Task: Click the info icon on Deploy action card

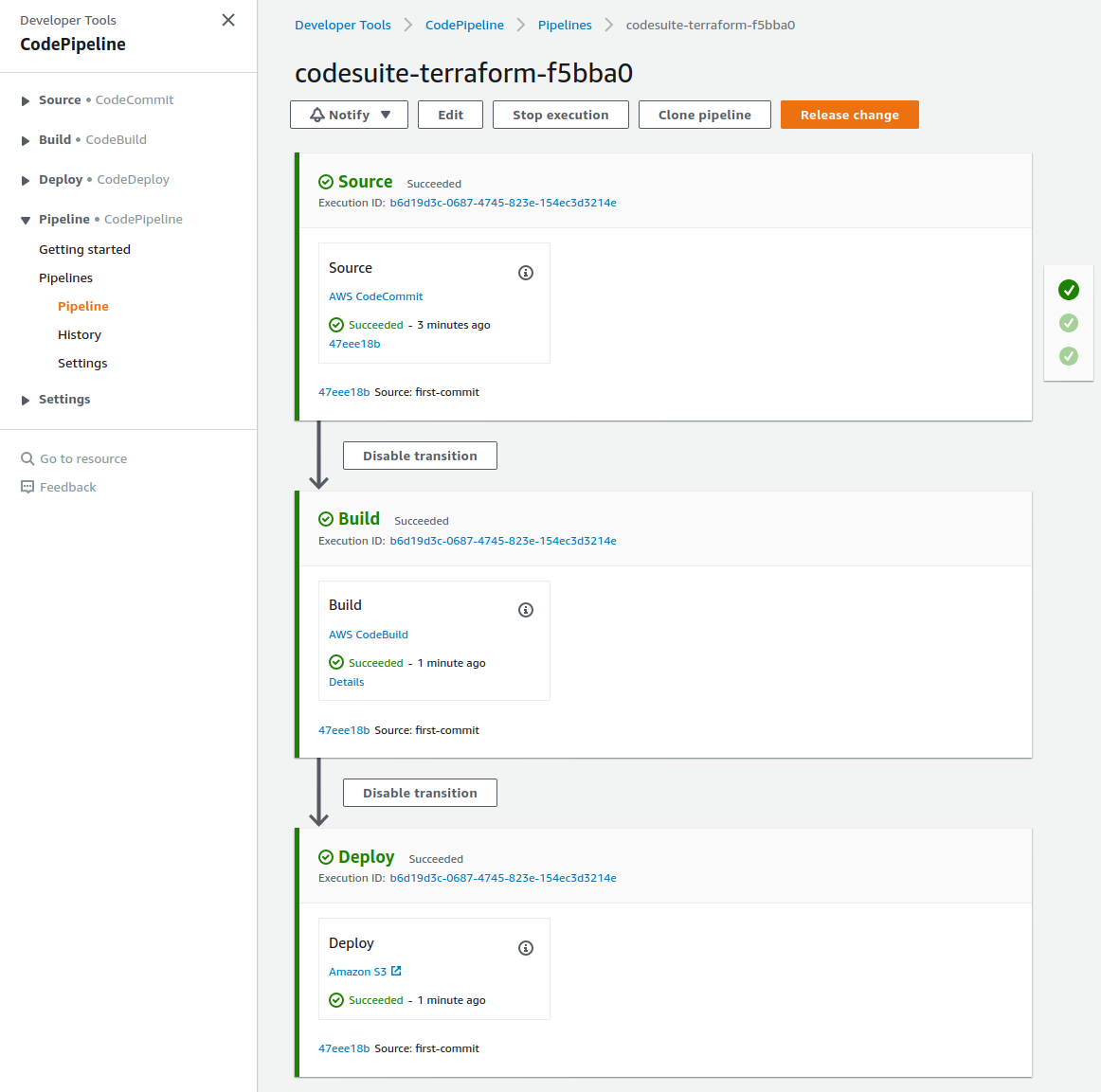Action: (526, 948)
